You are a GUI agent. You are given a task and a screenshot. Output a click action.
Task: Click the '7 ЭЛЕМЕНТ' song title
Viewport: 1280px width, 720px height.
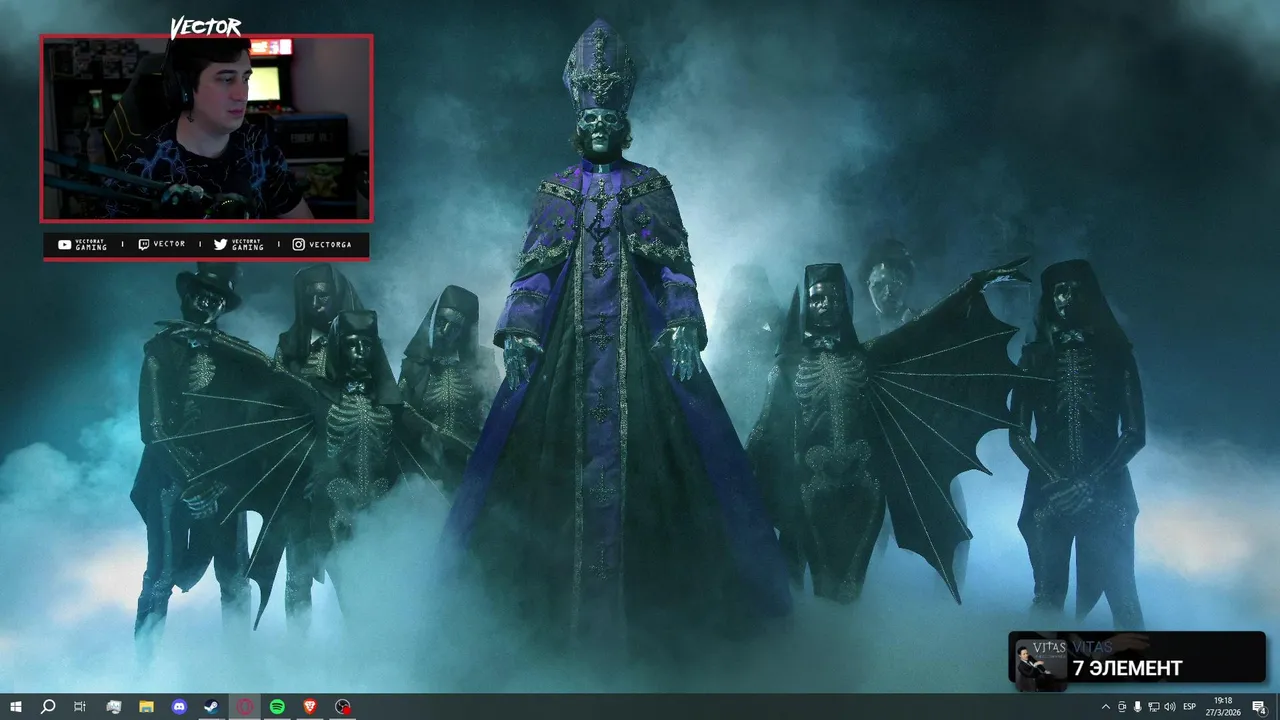tap(1127, 669)
